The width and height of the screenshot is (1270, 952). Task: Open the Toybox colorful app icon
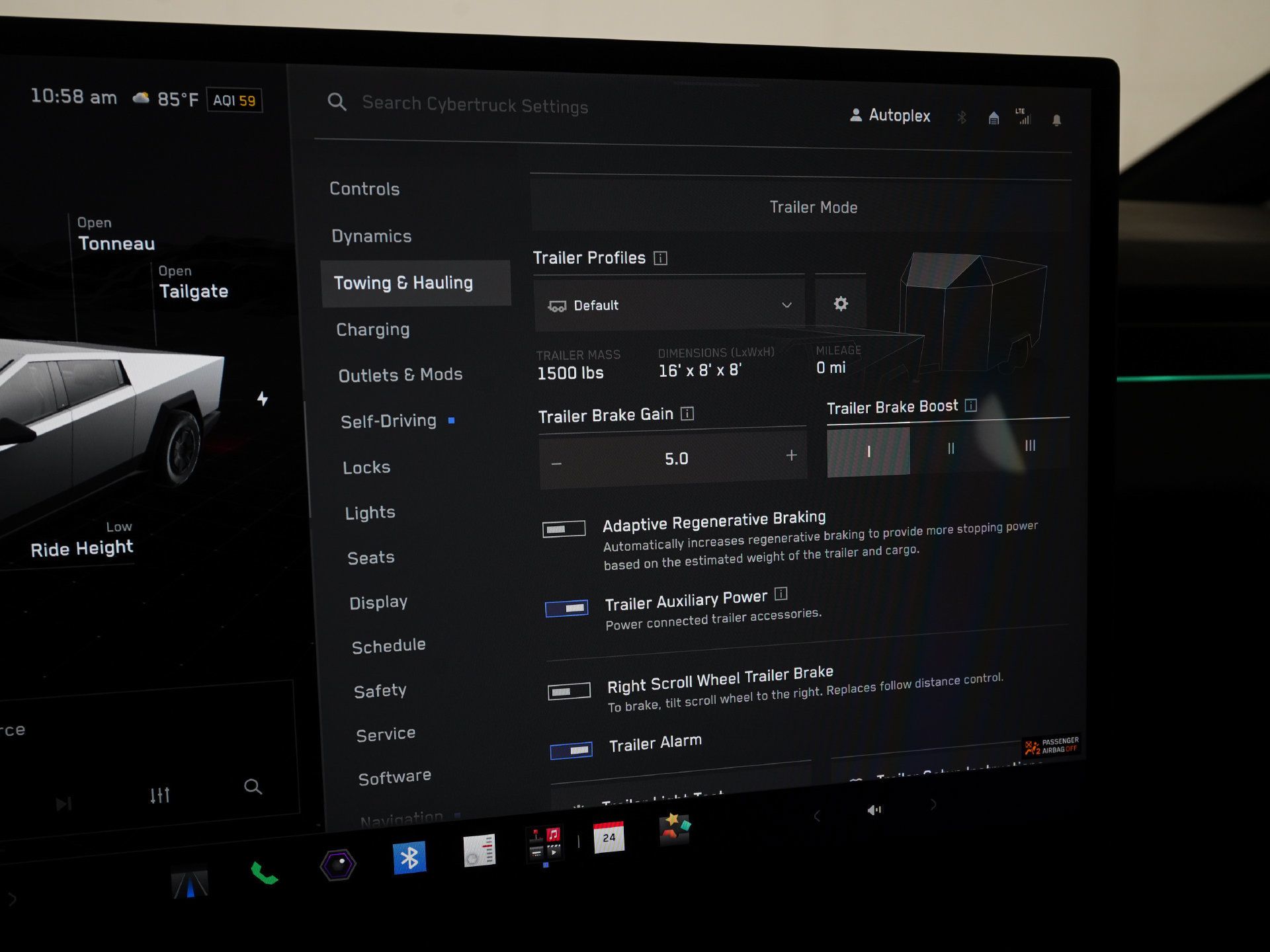675,828
